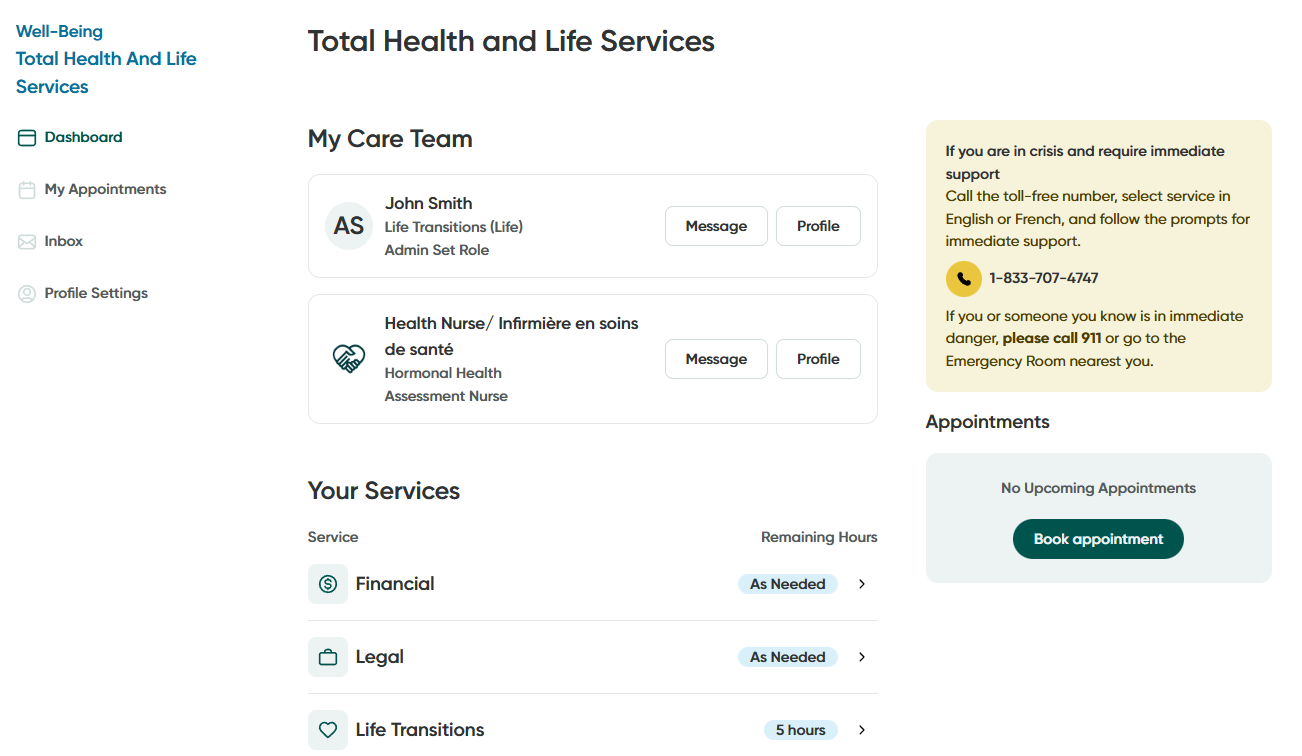Expand the Life Transitions service row
Image resolution: width=1302 pixels, height=756 pixels.
coord(861,729)
